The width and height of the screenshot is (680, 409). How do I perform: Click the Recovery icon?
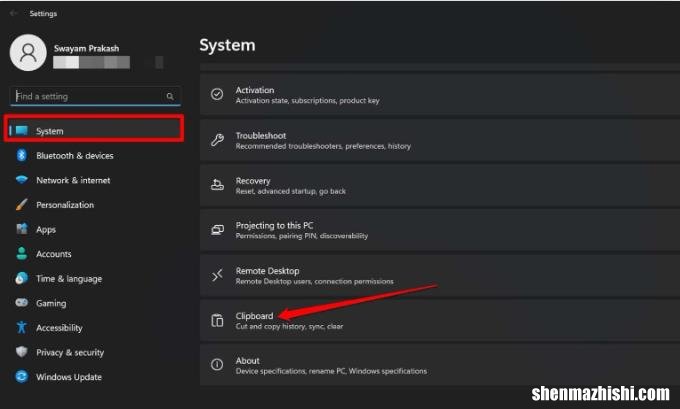pyautogui.click(x=217, y=185)
